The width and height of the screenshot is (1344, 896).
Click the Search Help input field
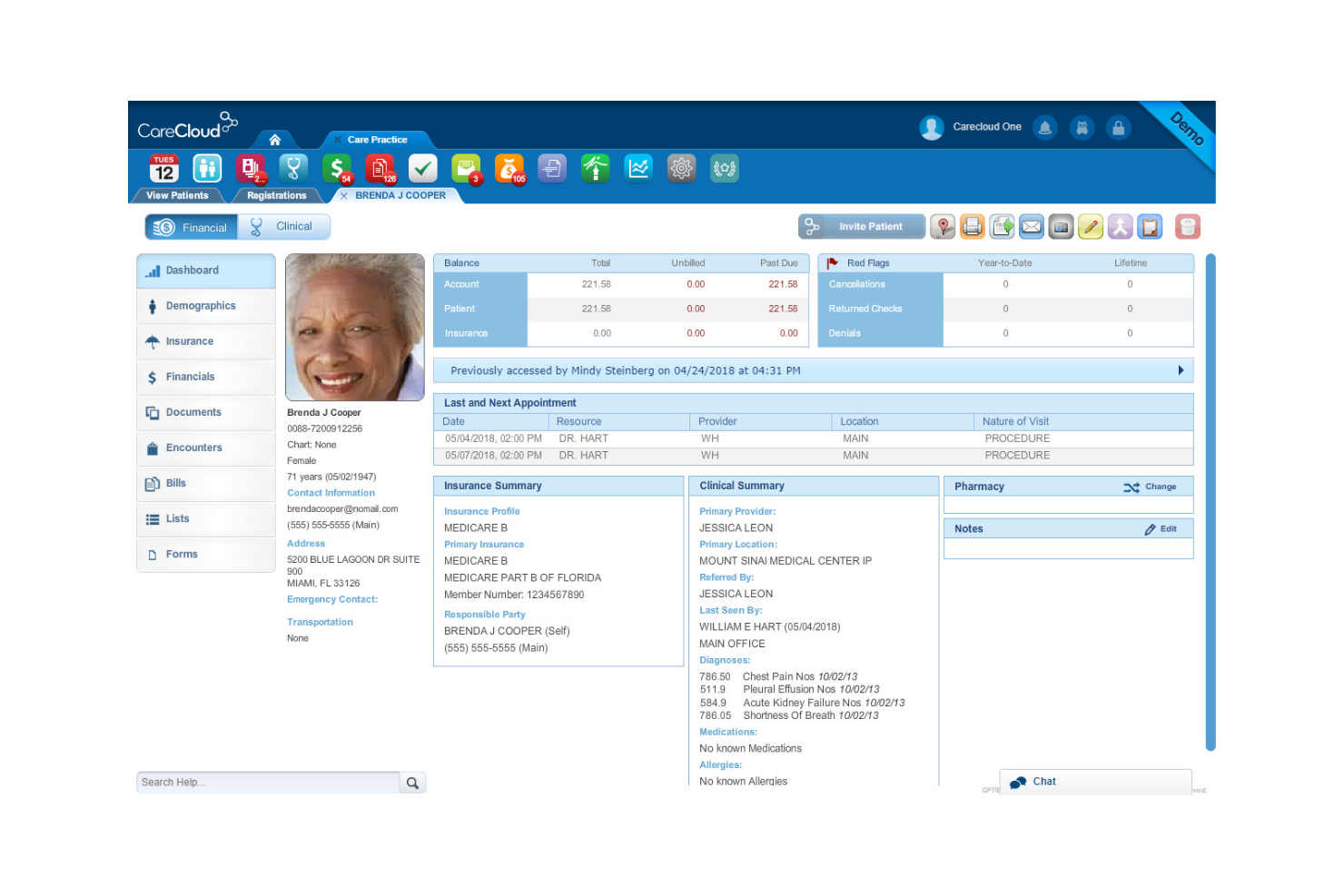269,783
